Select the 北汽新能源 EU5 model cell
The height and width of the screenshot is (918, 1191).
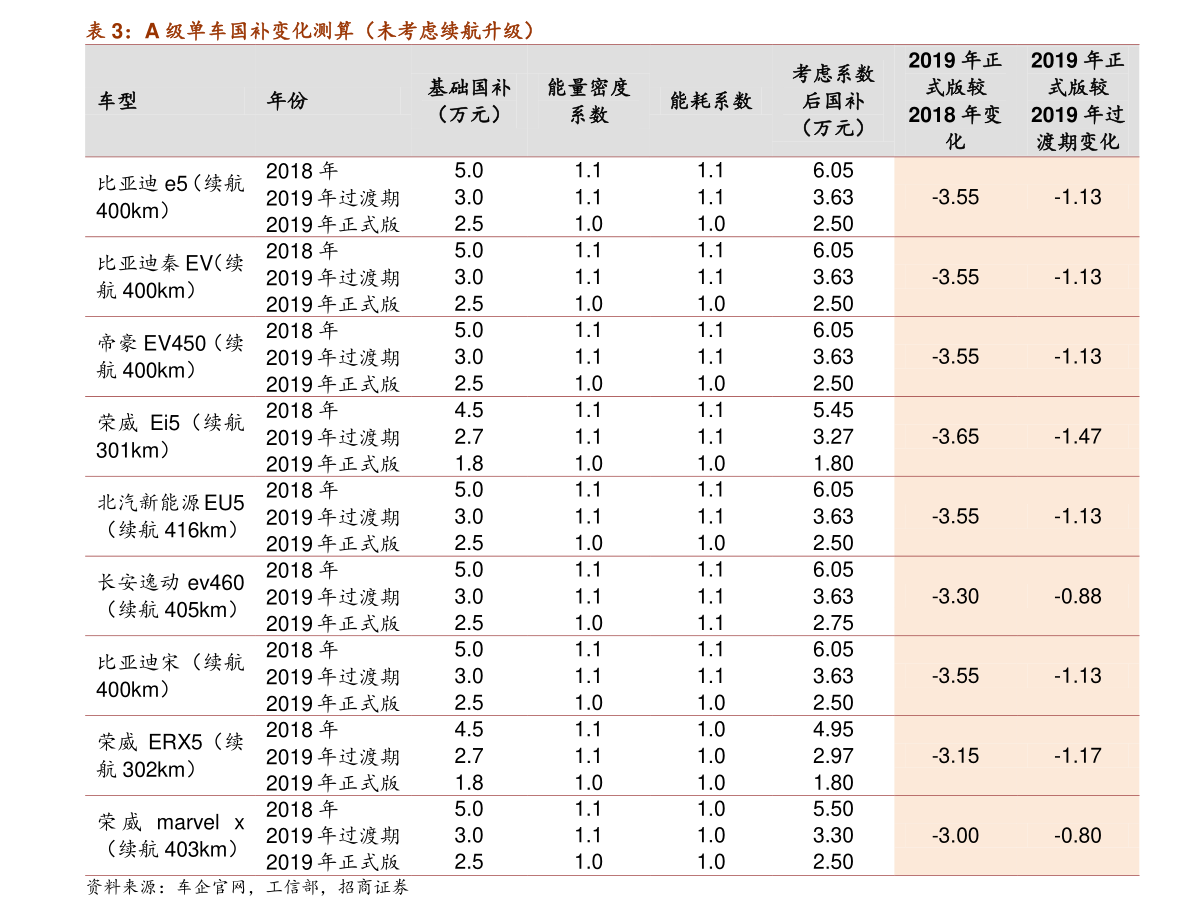coord(171,516)
